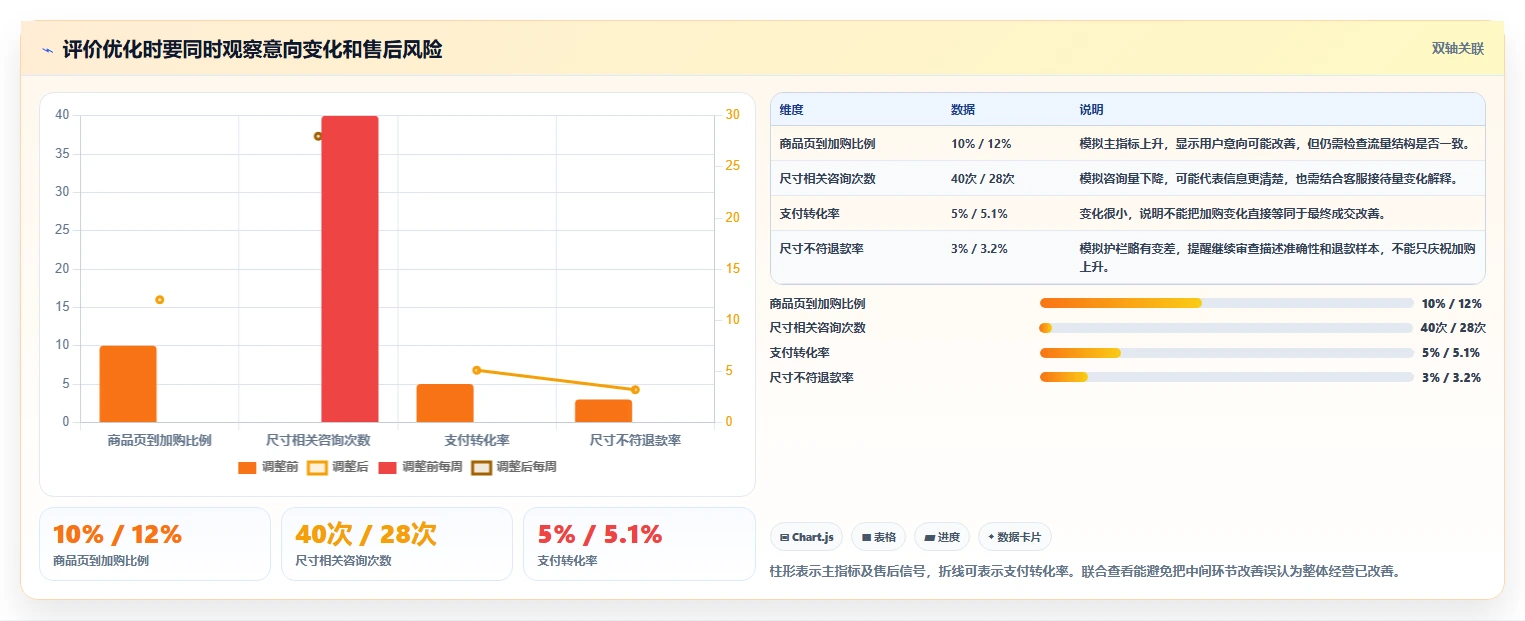The height and width of the screenshot is (621, 1525).
Task: Click the 数据 table column header
Action: 963,110
